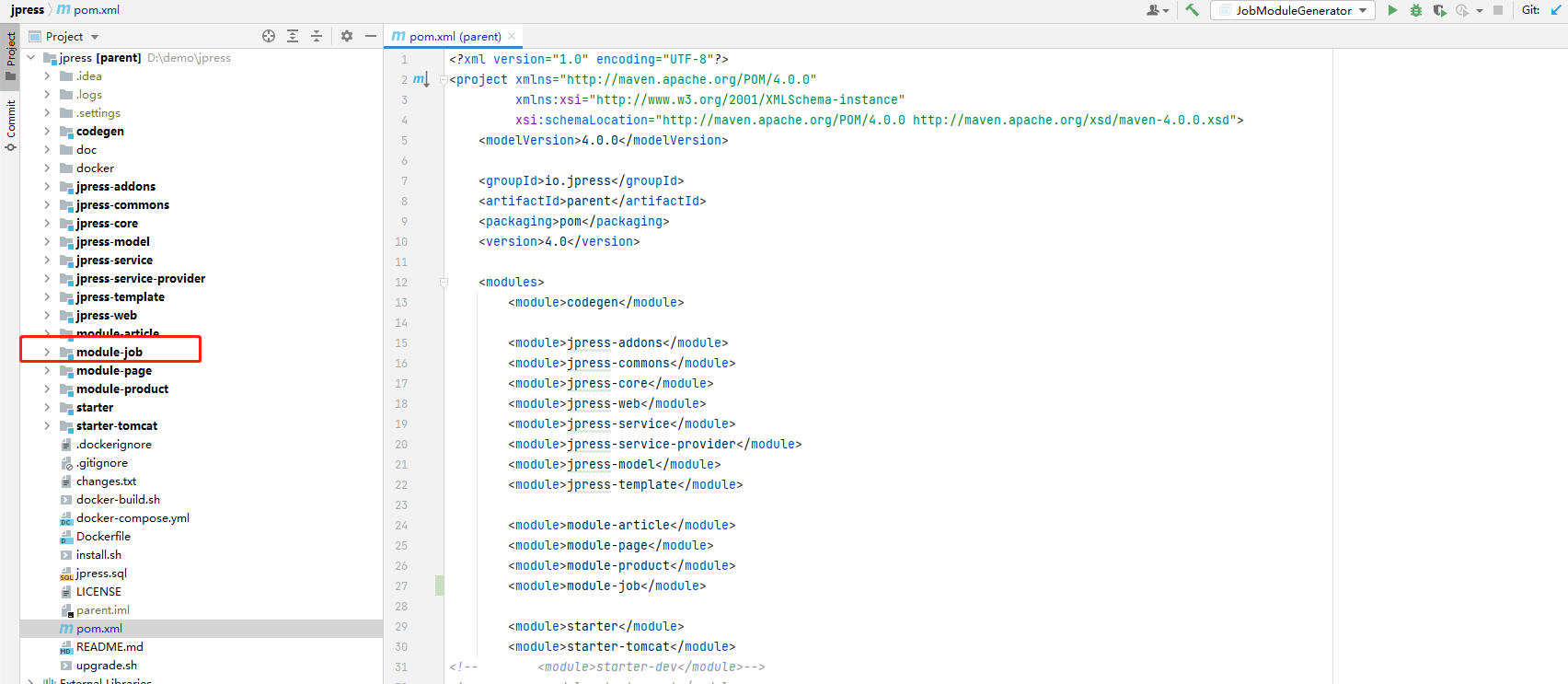Viewport: 1568px width, 684px height.
Task: Locate the opened file in Project tree
Action: pos(269,36)
